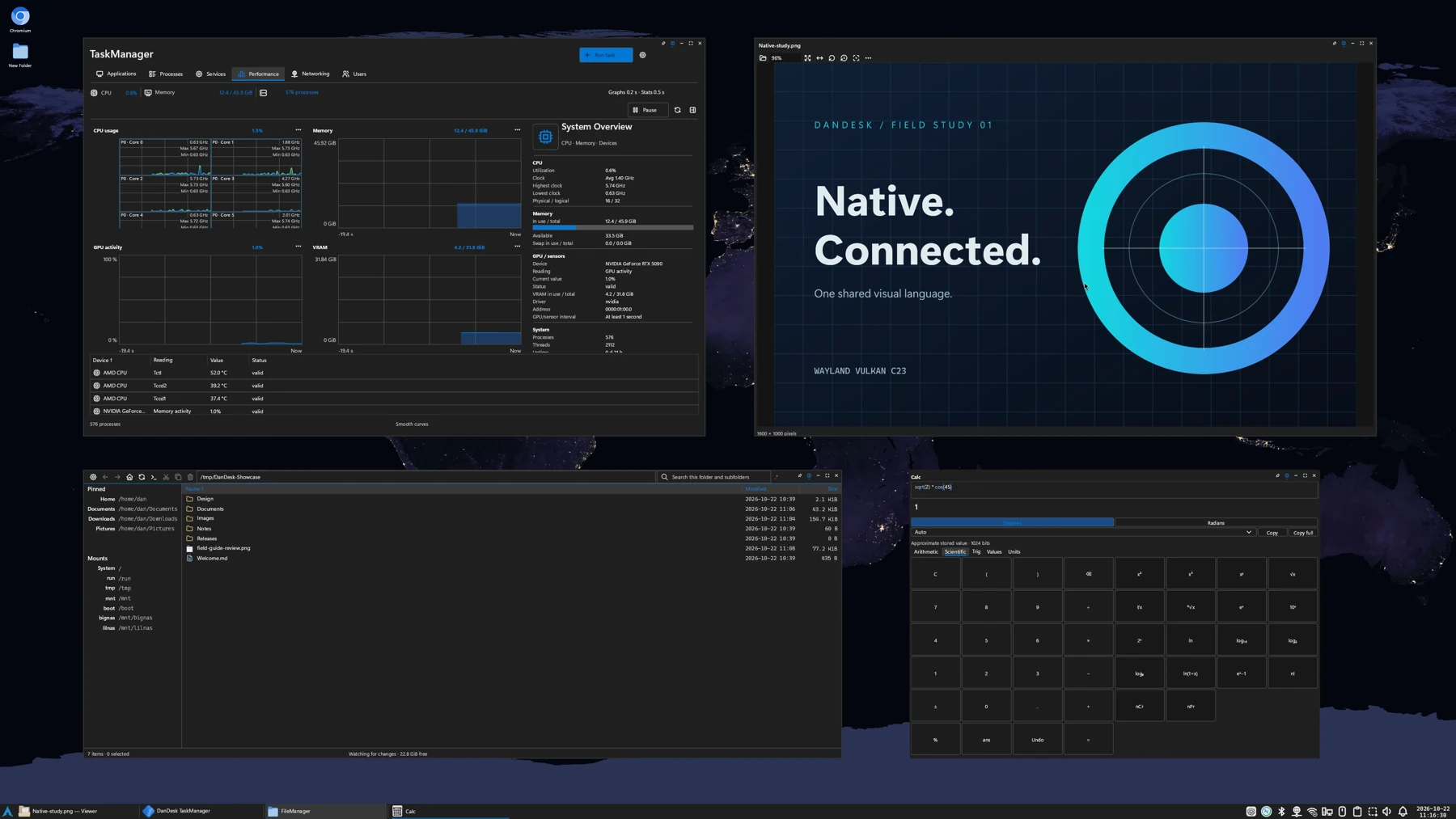Toggle the pin icon in the Calc title bar

(x=1278, y=475)
